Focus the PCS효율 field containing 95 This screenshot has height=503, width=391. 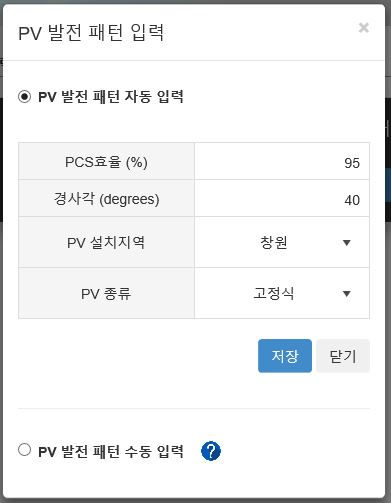pyautogui.click(x=282, y=162)
